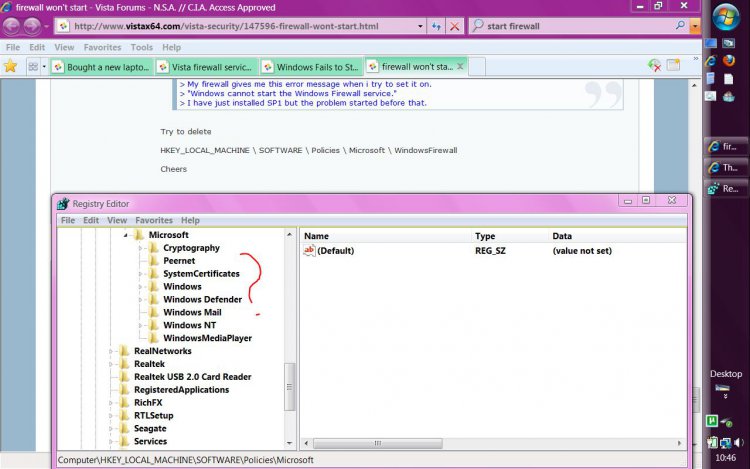Viewport: 750px width, 469px height.
Task: Click the uTorrent tray icon
Action: coord(711,421)
